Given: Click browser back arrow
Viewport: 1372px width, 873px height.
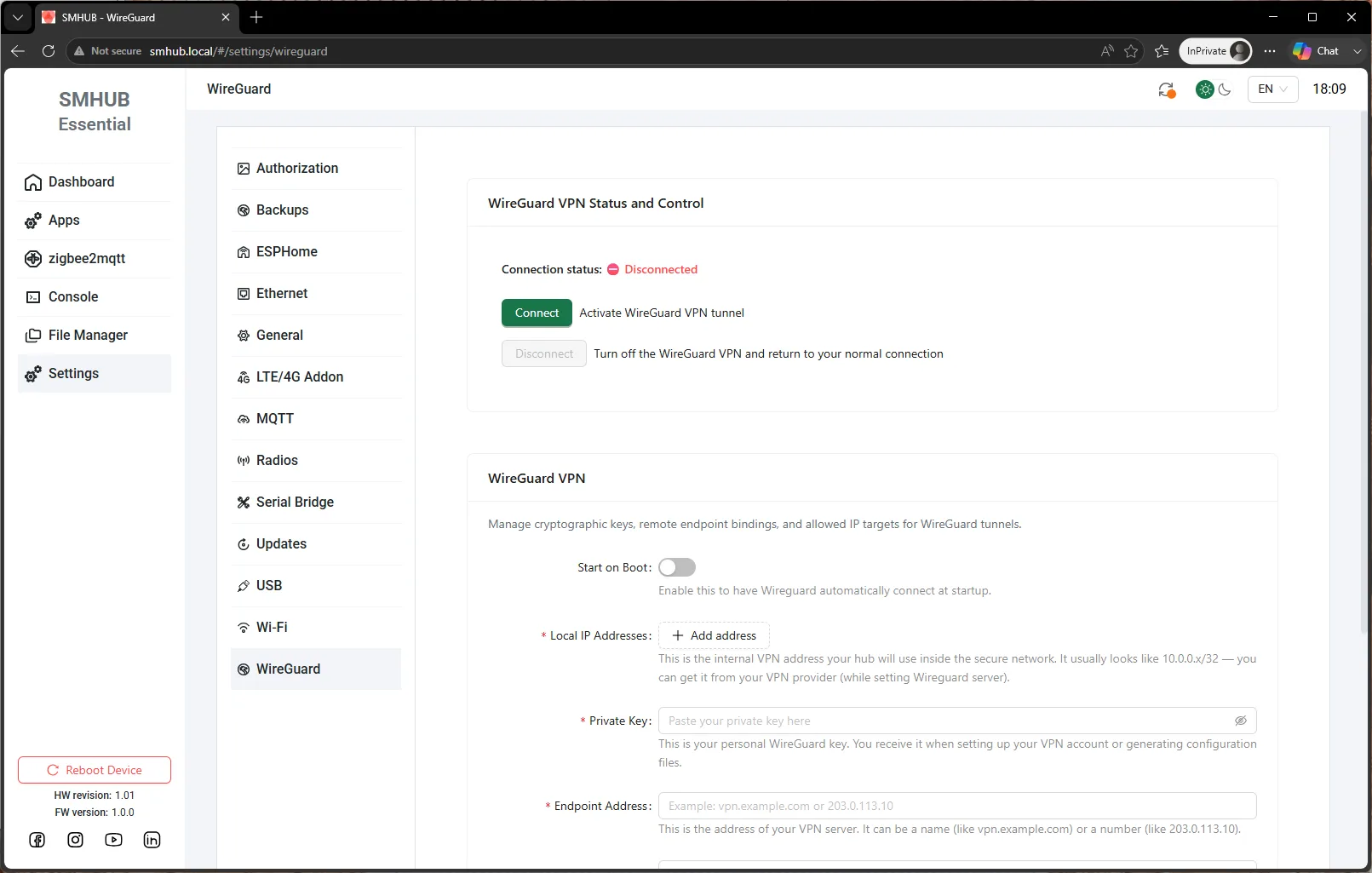Looking at the screenshot, I should tap(18, 51).
